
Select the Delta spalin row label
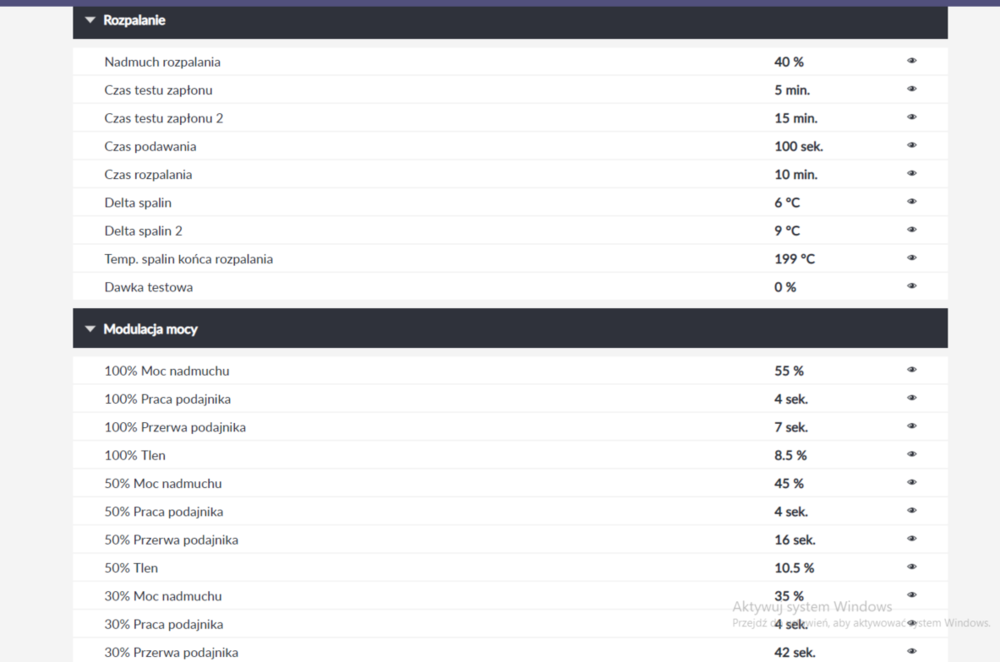[x=137, y=203]
